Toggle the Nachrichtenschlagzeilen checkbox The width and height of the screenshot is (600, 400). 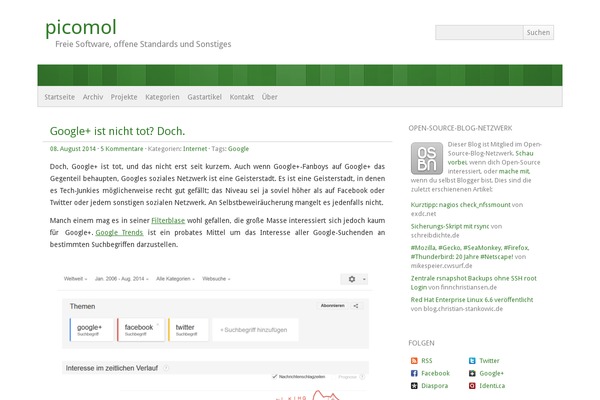point(274,376)
